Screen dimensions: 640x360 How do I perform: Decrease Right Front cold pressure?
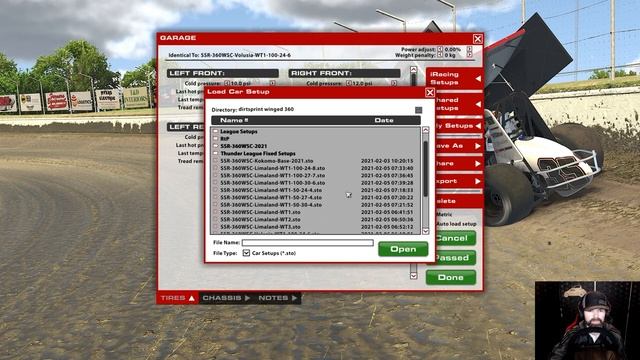point(349,83)
